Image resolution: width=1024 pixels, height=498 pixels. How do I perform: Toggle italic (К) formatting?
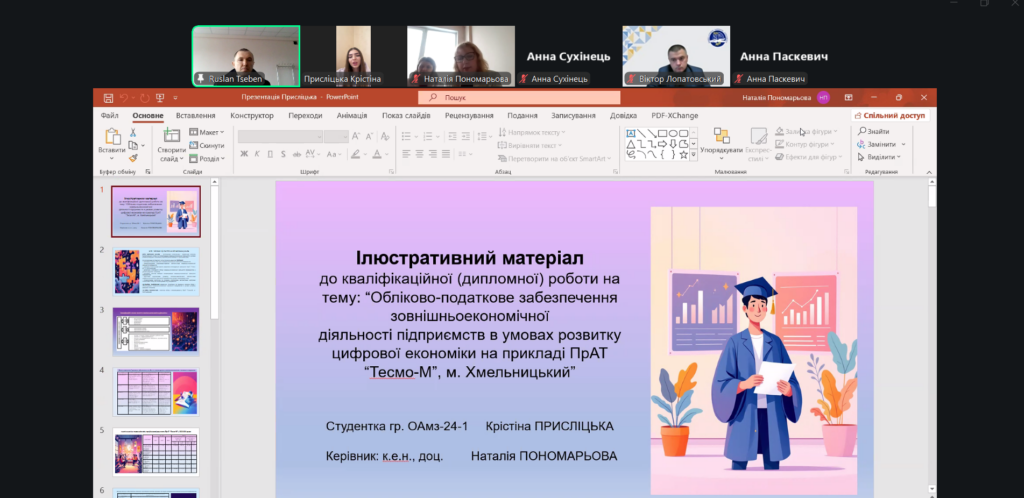click(257, 154)
